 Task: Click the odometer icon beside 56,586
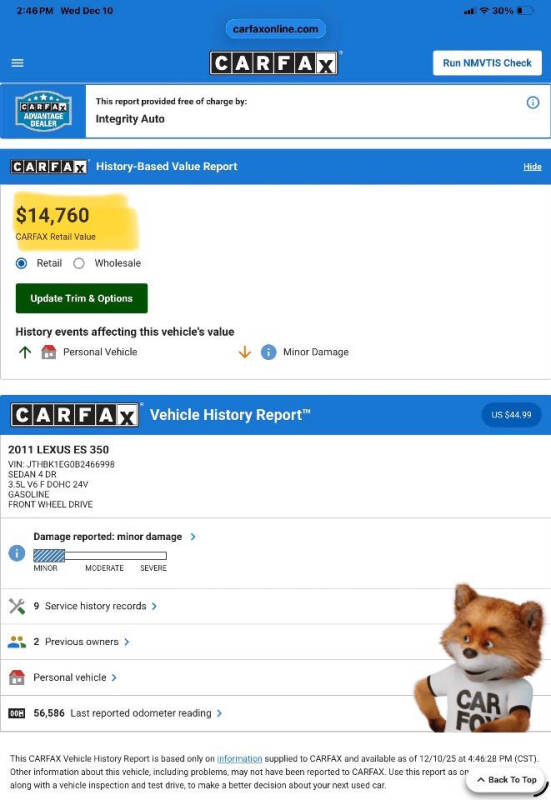point(16,713)
